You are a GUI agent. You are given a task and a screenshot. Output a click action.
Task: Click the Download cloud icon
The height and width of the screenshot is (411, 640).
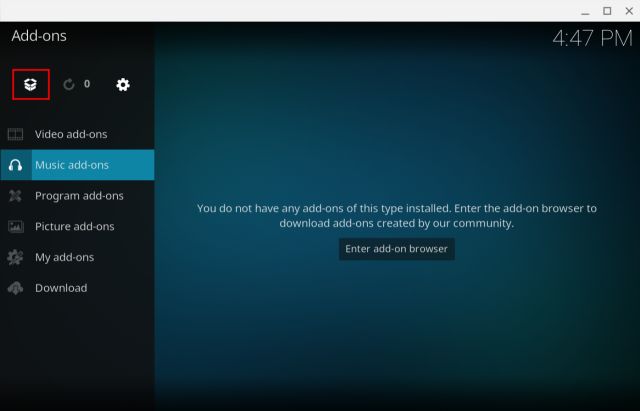pyautogui.click(x=16, y=288)
